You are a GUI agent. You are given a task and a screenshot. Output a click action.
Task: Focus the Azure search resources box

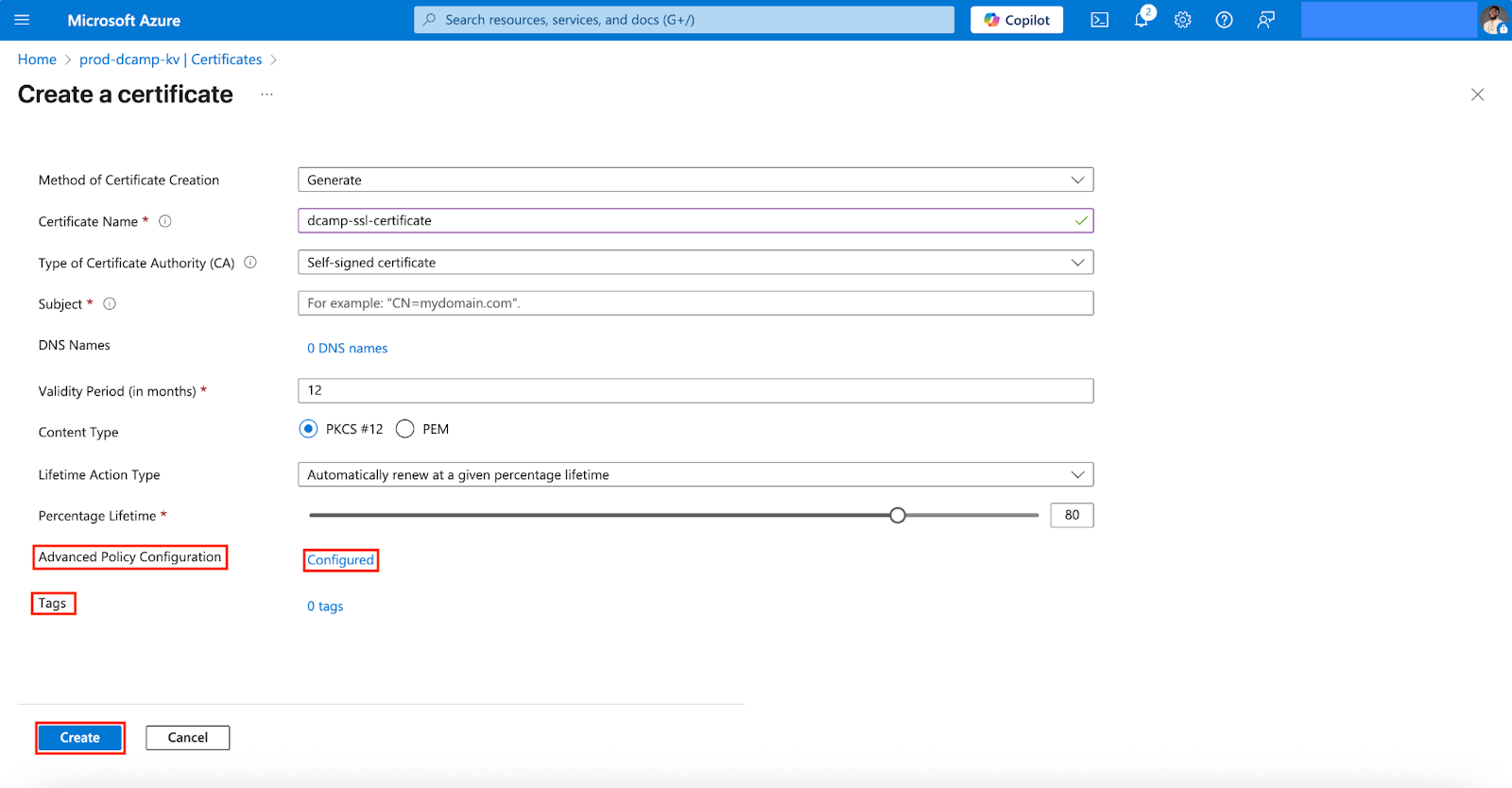[684, 20]
